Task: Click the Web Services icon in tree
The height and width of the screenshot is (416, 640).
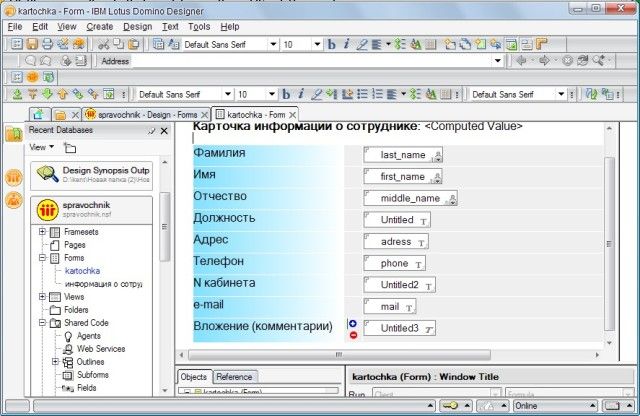Action: 68,349
